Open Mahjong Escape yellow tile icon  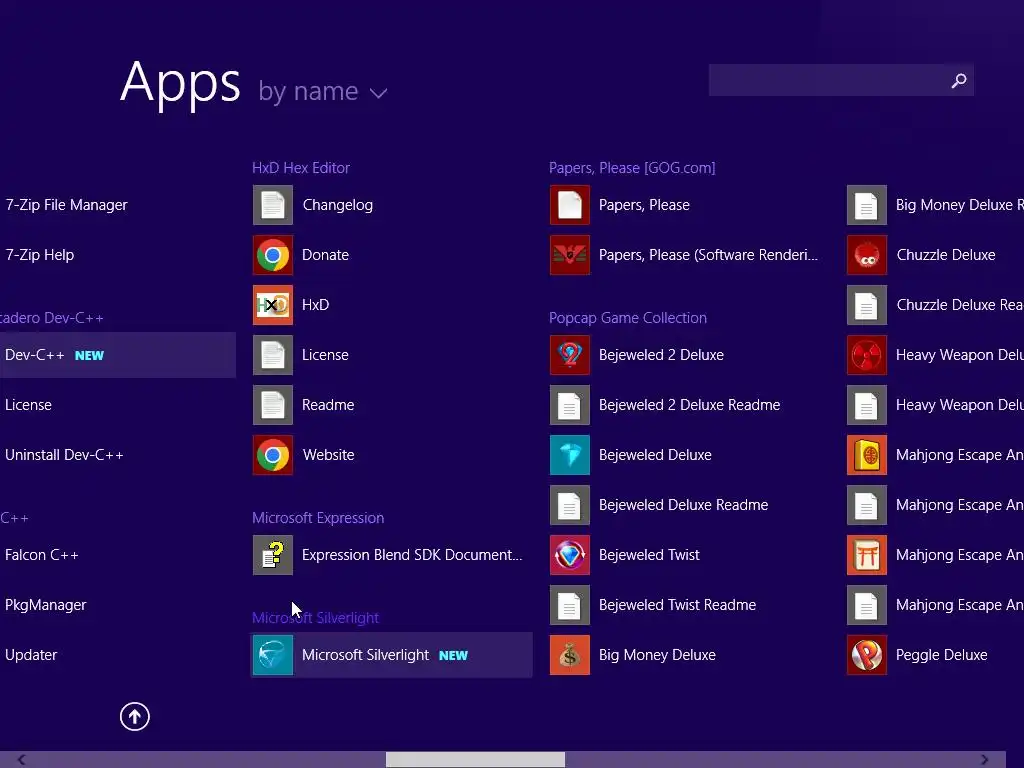(x=867, y=455)
